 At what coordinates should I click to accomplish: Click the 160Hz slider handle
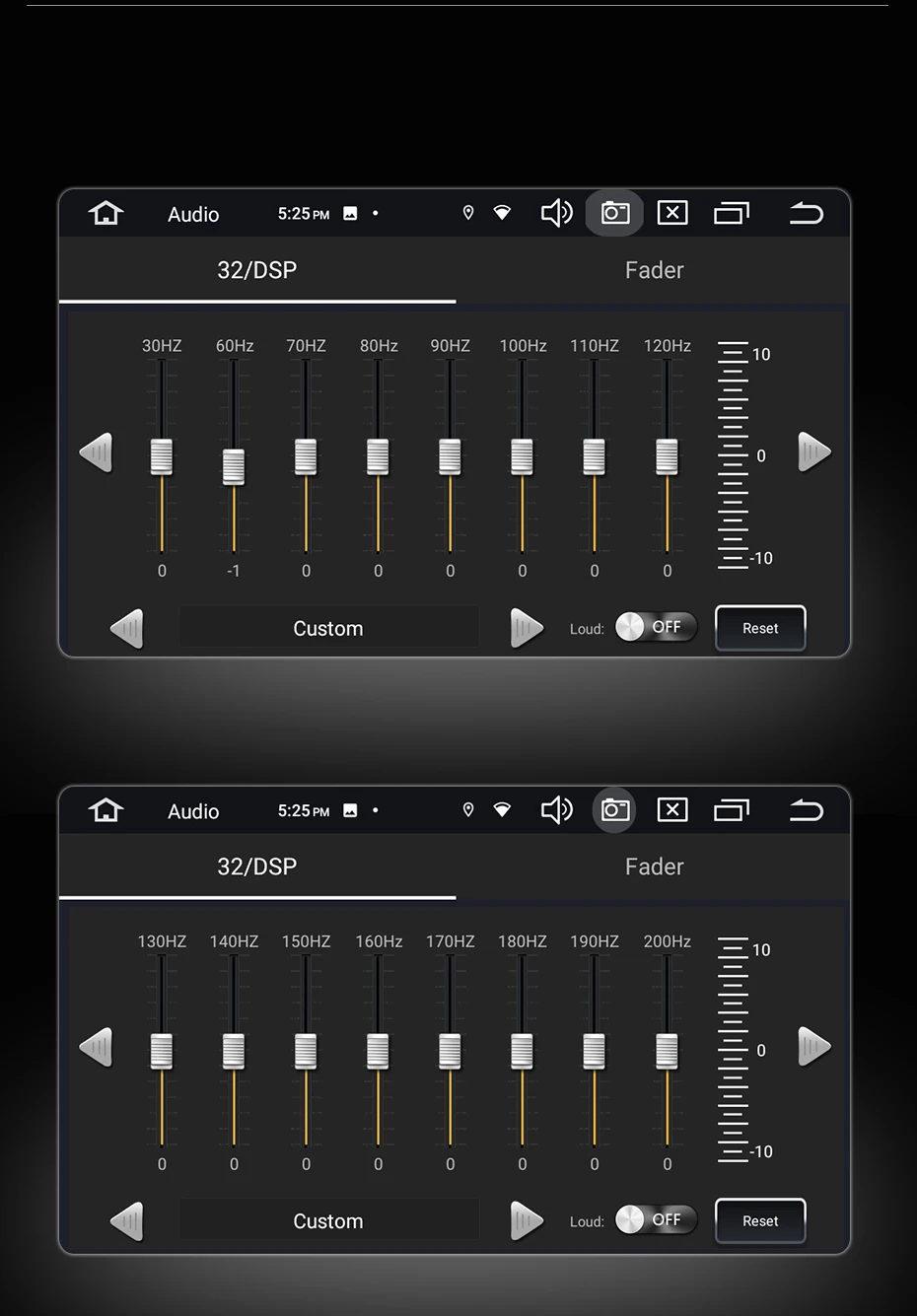[378, 1051]
